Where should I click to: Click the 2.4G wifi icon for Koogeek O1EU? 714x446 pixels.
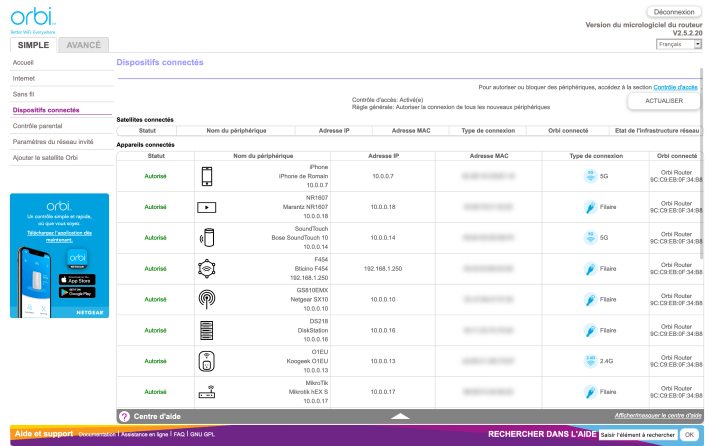pos(590,361)
